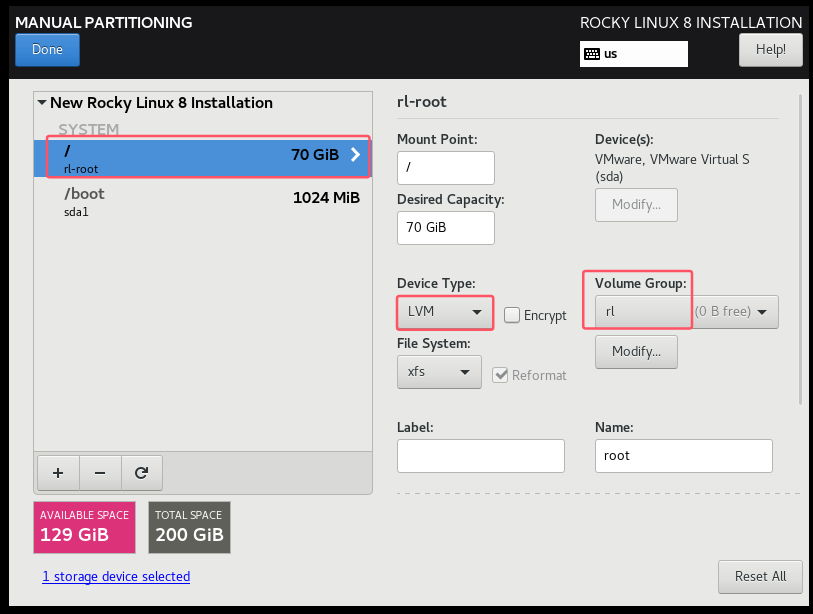Open the Device Type LVM dropdown

(444, 312)
